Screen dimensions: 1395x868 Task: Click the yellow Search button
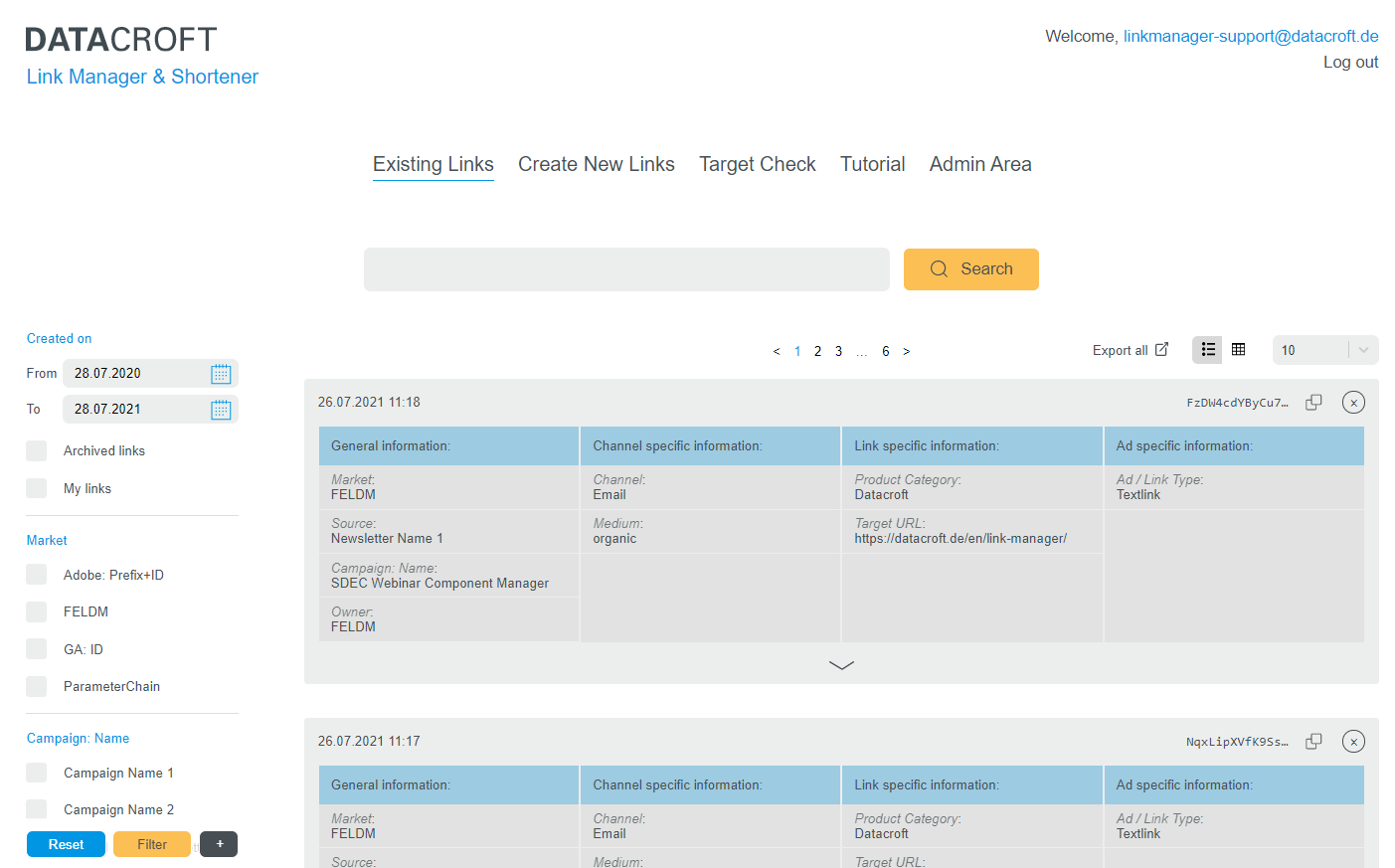pos(971,269)
